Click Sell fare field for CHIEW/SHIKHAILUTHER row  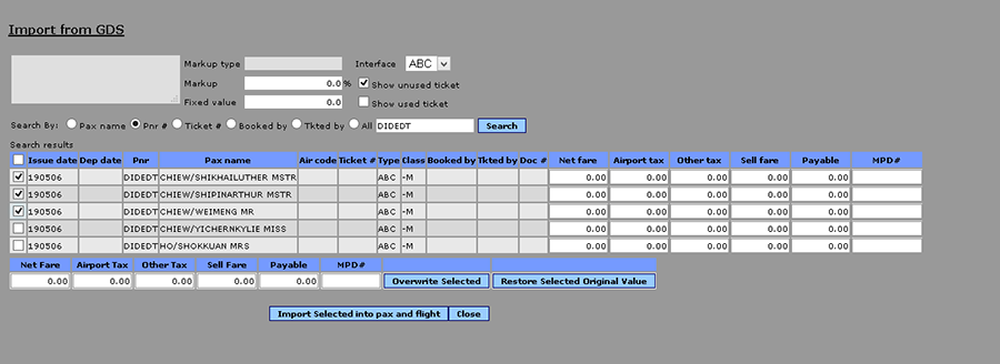click(x=760, y=177)
